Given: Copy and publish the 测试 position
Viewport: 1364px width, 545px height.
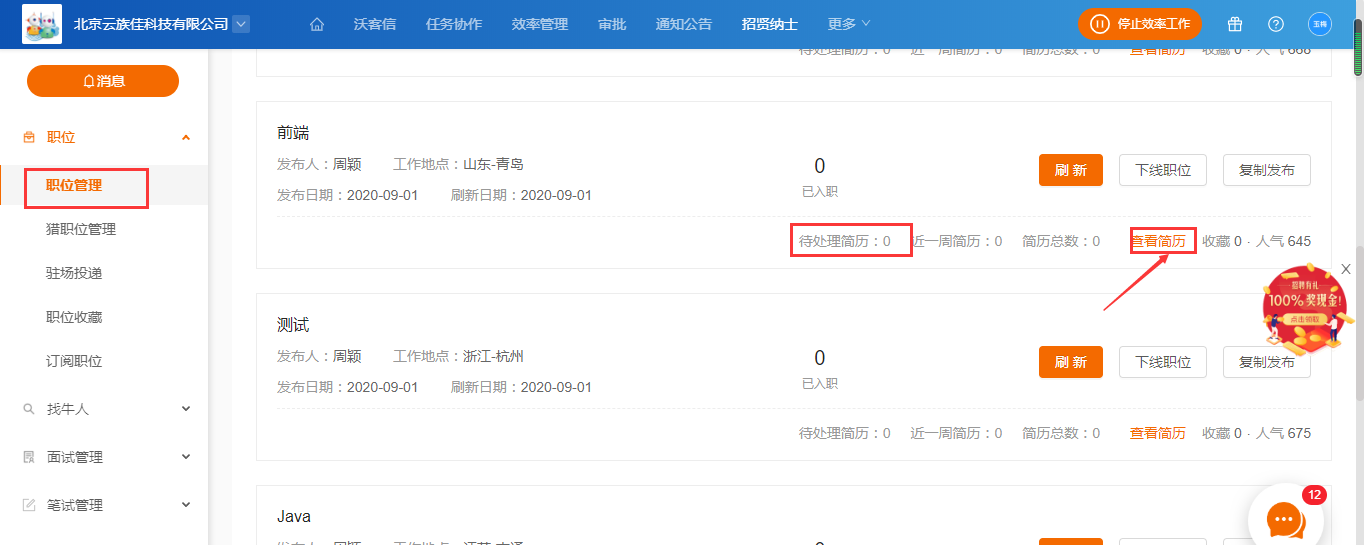Looking at the screenshot, I should (1267, 362).
